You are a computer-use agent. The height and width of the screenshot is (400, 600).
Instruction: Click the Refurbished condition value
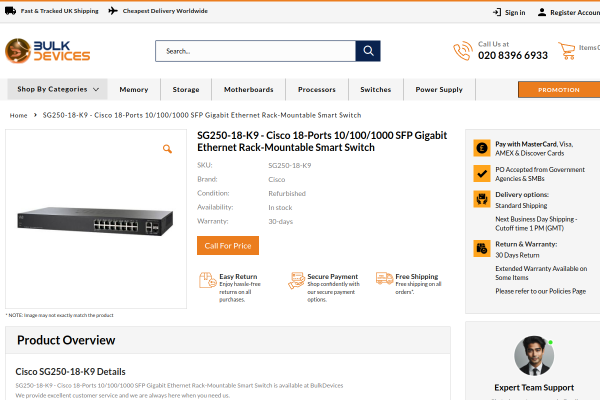coord(287,194)
